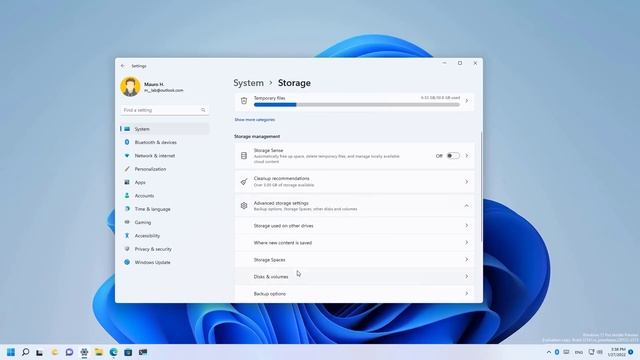Open Storage used on other drives
This screenshot has height=360, width=640.
(x=354, y=226)
